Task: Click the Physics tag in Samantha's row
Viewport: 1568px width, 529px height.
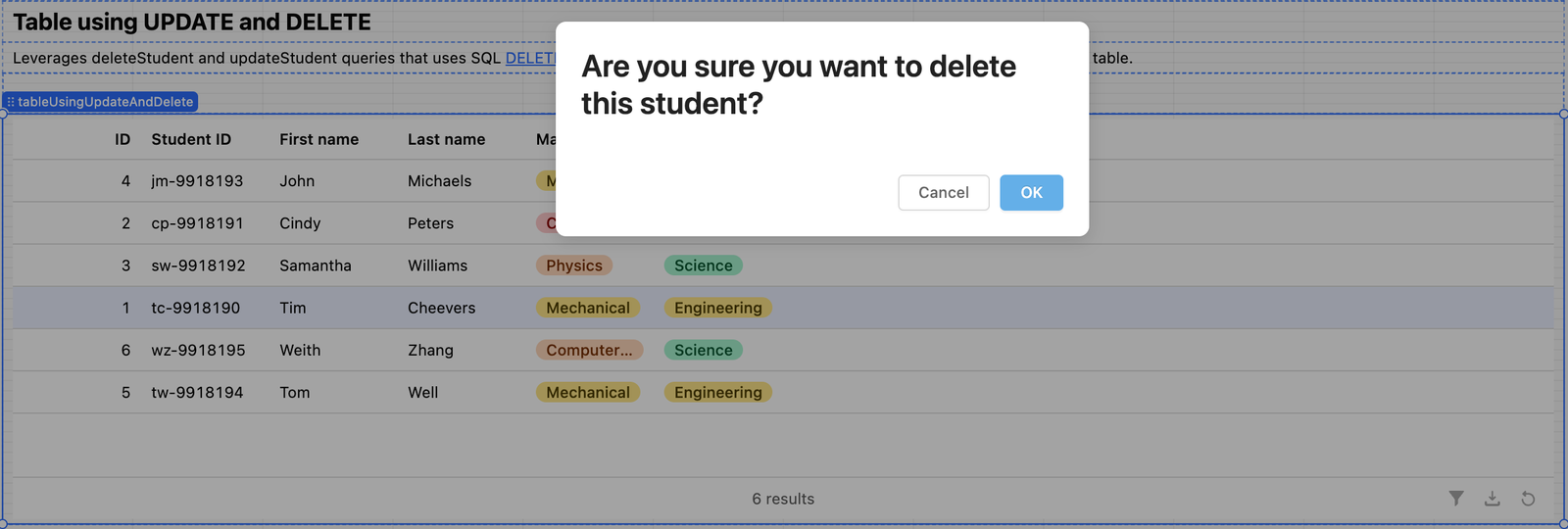Action: 574,265
